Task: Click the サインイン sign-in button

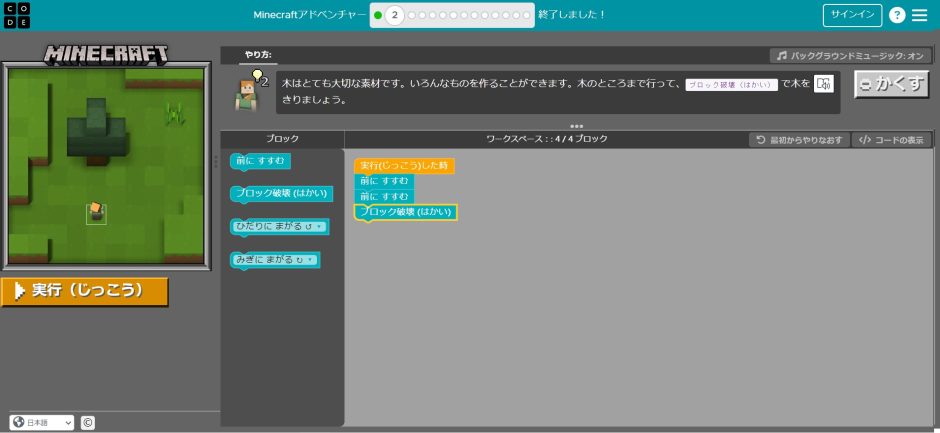Action: 852,15
